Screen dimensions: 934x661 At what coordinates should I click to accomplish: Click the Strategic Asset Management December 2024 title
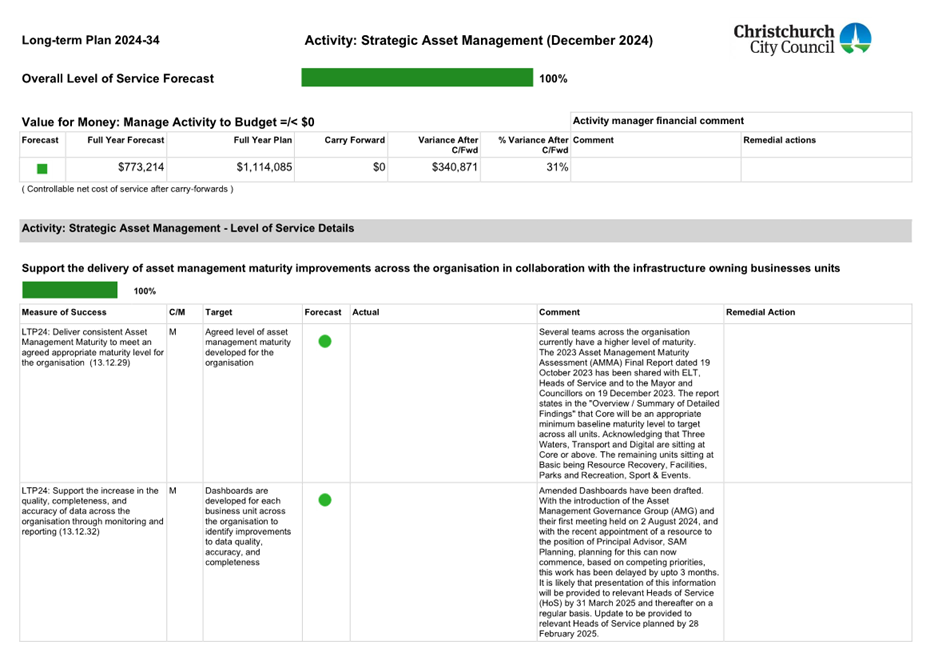click(478, 41)
